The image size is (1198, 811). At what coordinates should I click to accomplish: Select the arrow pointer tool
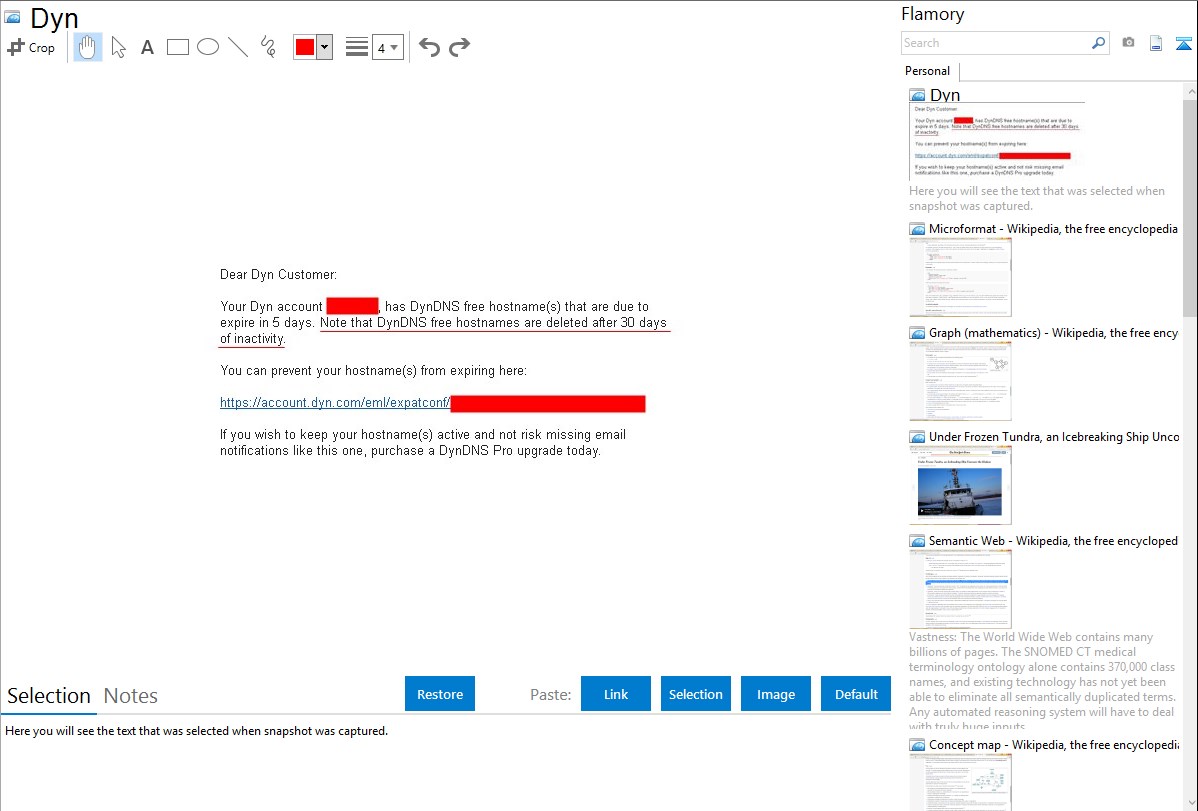[118, 47]
